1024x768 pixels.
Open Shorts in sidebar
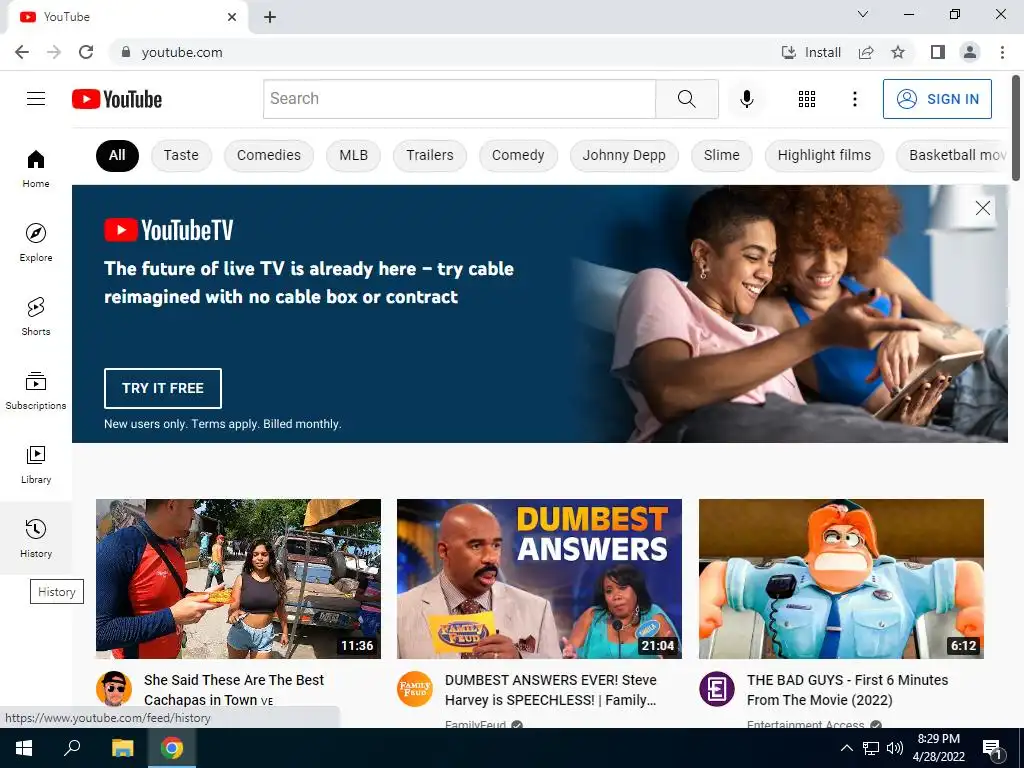[36, 317]
